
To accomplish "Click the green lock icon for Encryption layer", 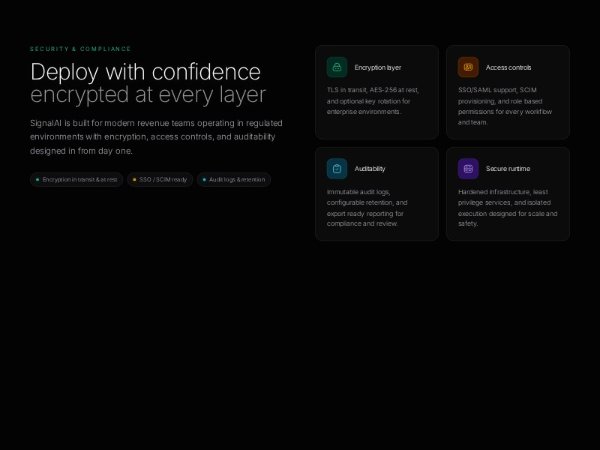I will click(337, 67).
